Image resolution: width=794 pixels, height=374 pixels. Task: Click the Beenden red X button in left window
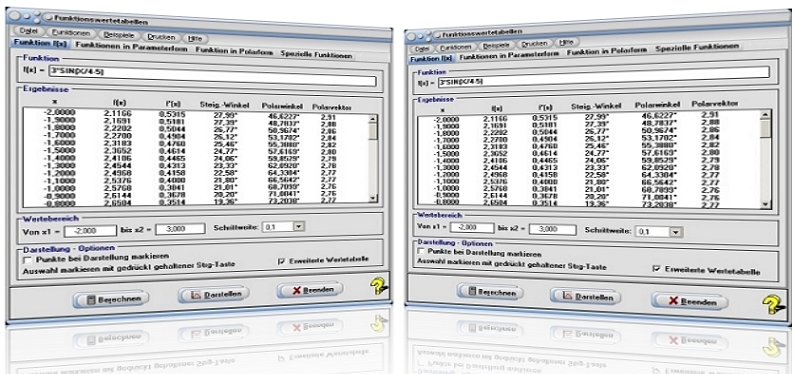coord(309,290)
